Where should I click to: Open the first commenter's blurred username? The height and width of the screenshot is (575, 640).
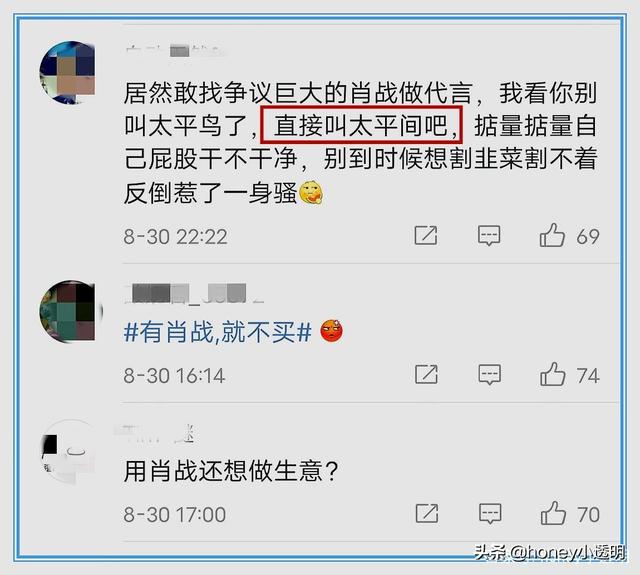coord(175,51)
